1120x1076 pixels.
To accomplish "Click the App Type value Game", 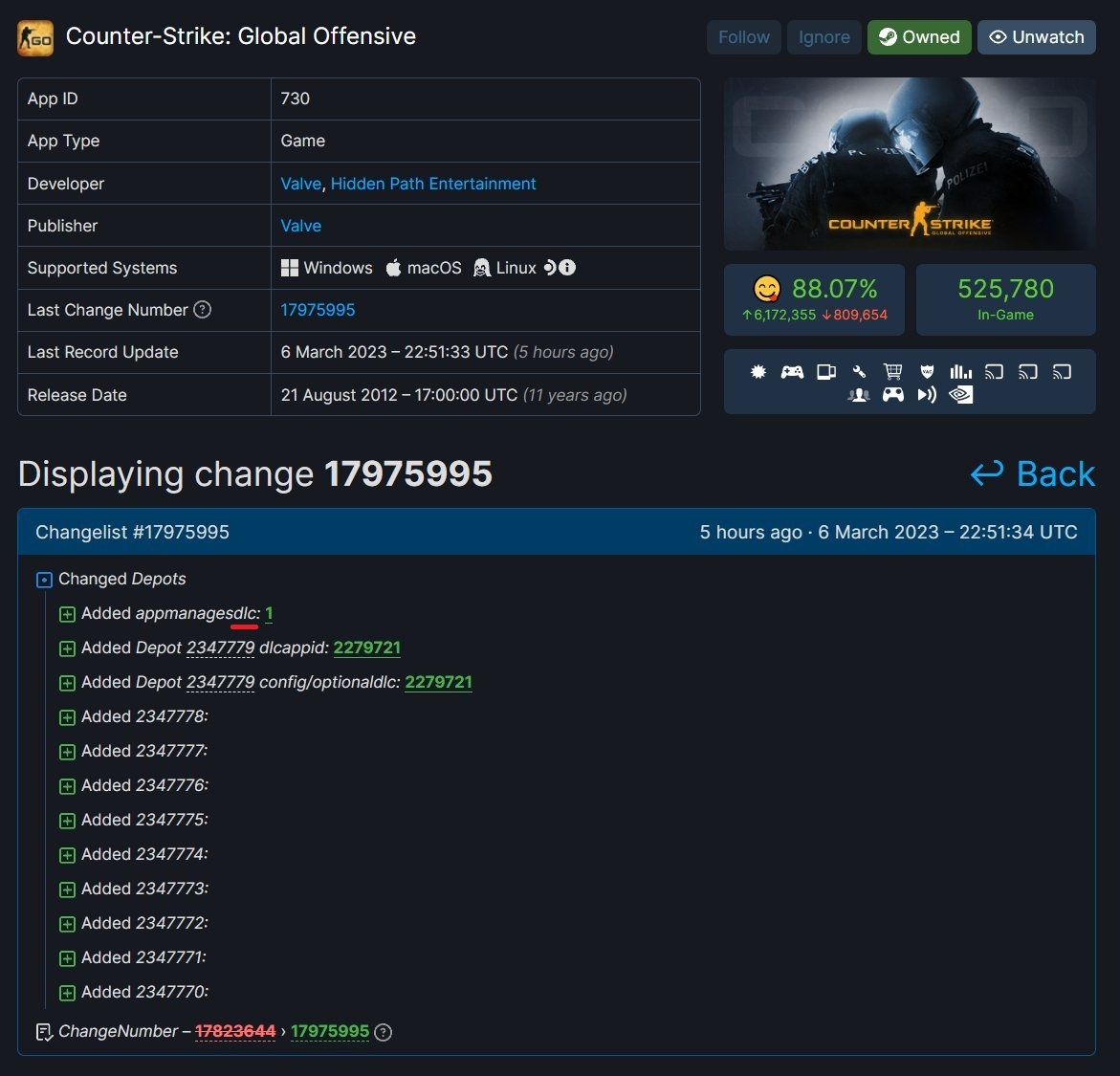I will (303, 141).
